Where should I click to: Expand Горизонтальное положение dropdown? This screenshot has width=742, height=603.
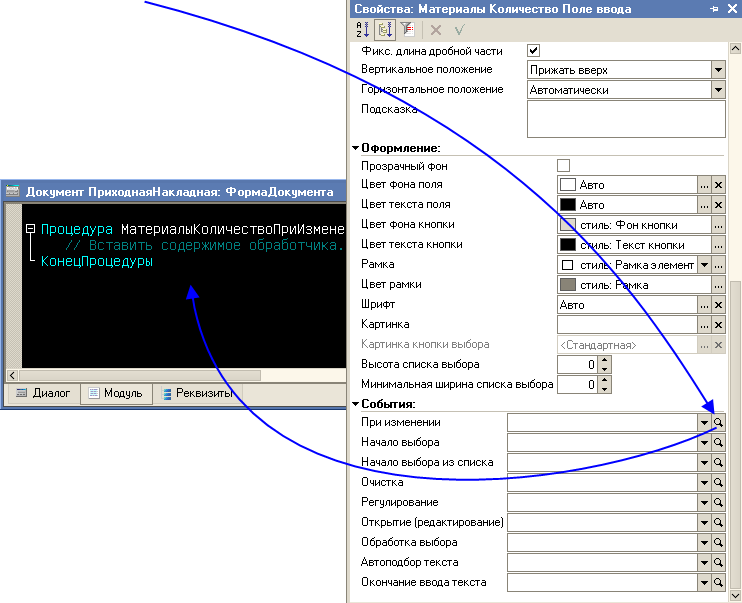tap(718, 90)
